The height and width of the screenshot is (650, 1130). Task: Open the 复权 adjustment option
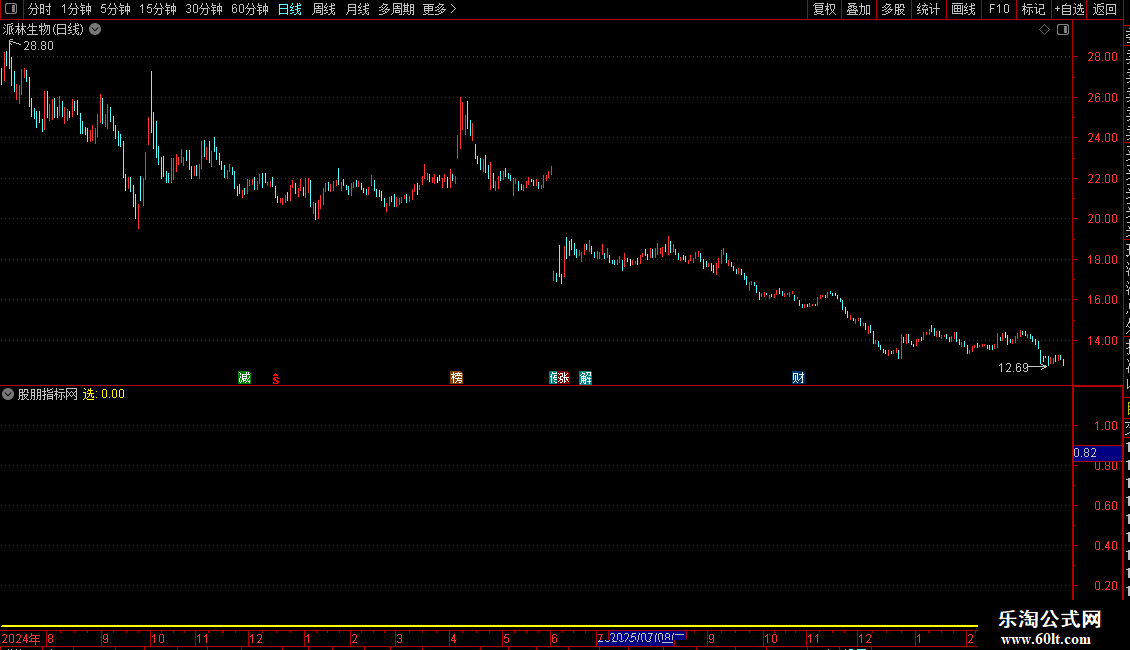824,9
